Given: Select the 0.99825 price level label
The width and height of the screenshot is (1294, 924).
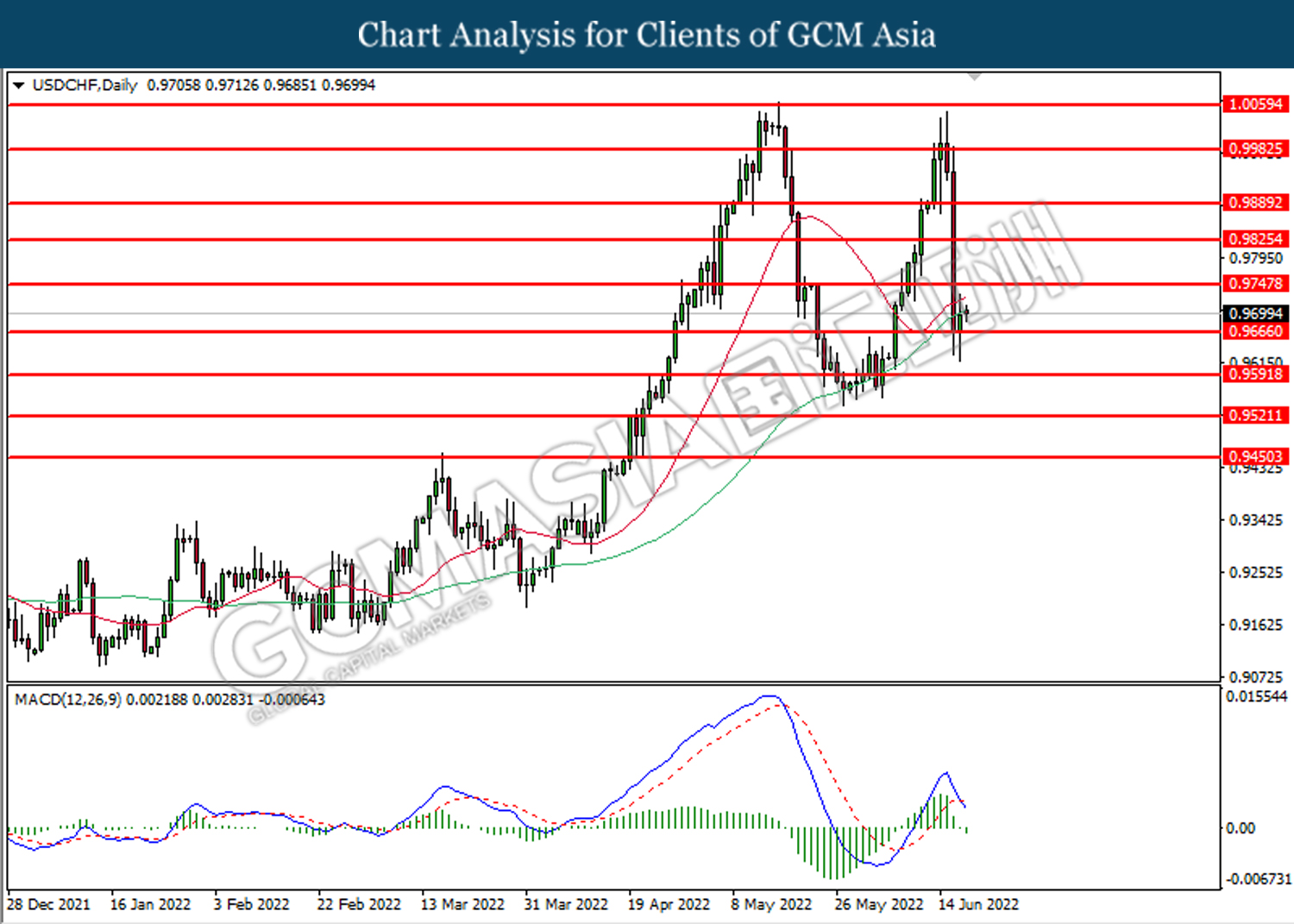Looking at the screenshot, I should [x=1255, y=148].
